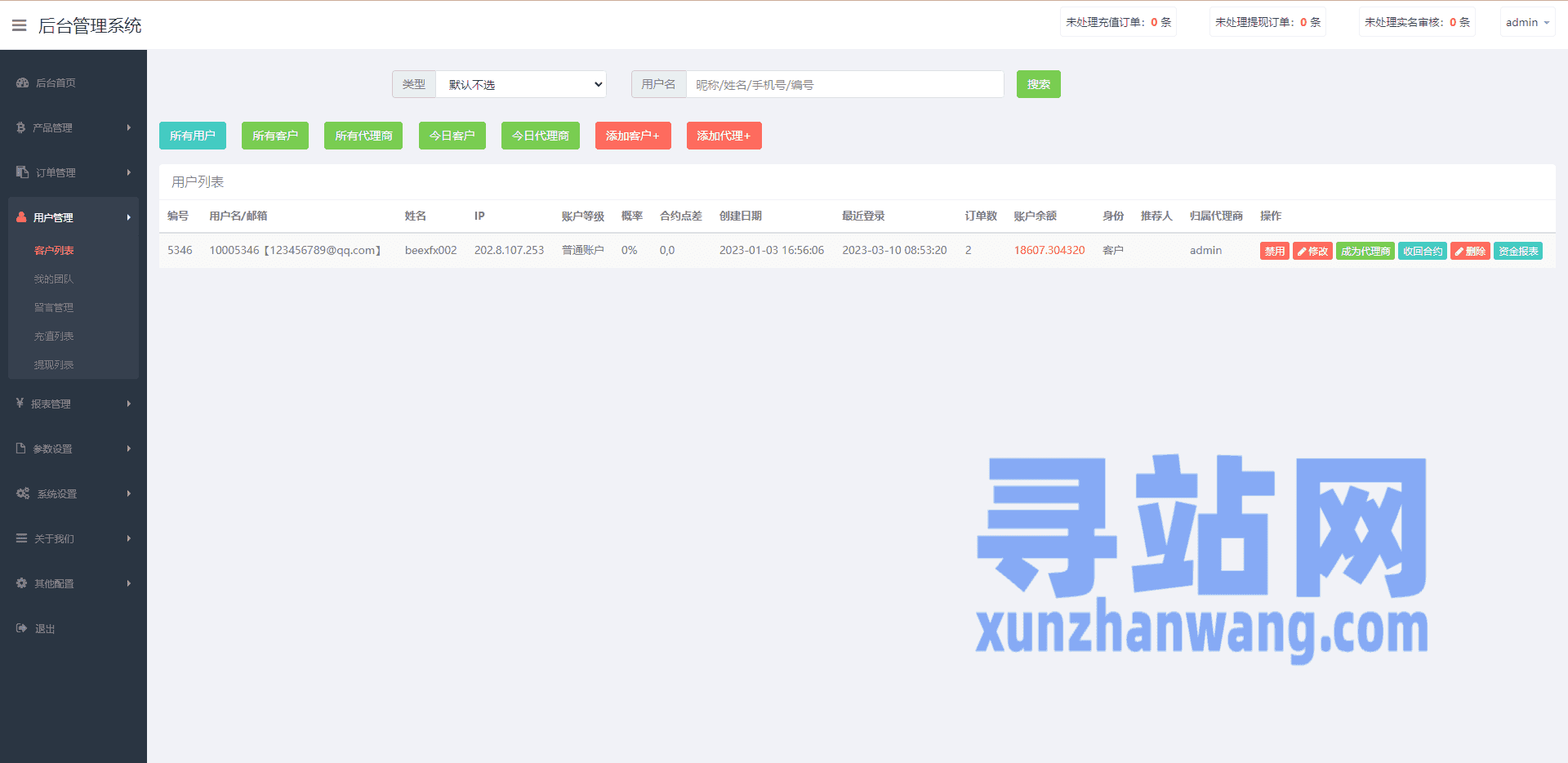Focus the 用户名 search input field

click(x=845, y=84)
